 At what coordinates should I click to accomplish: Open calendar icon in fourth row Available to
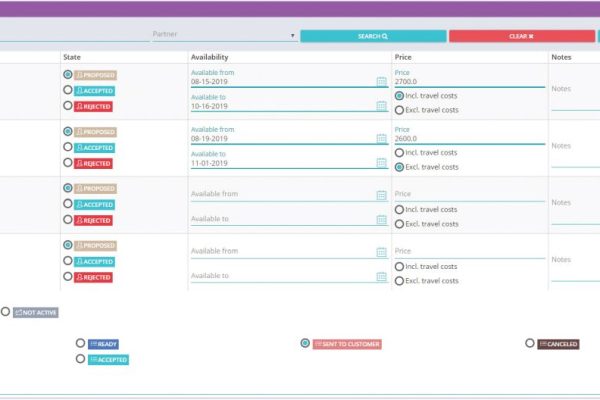point(382,276)
